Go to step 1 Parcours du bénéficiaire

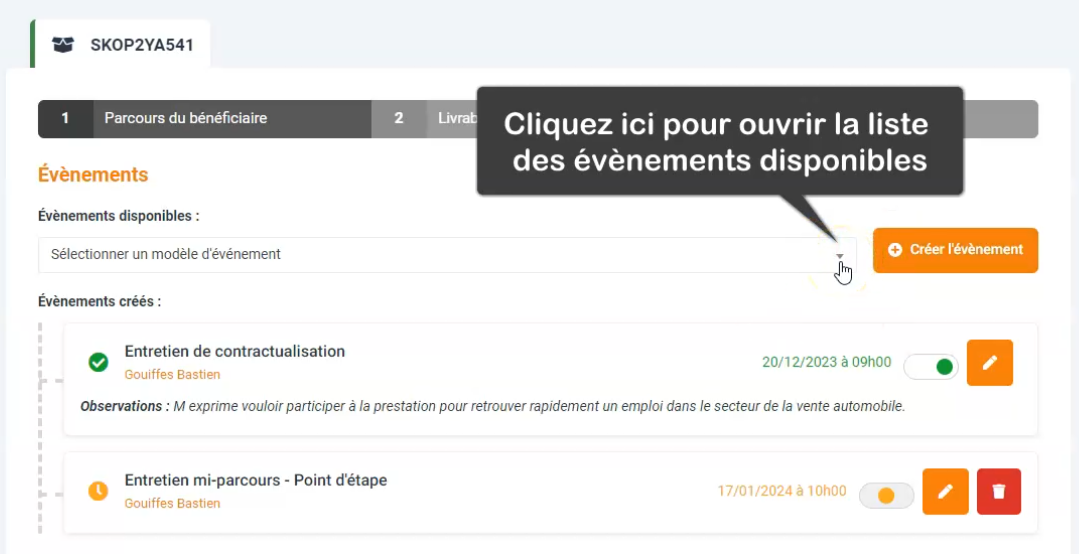[x=204, y=118]
